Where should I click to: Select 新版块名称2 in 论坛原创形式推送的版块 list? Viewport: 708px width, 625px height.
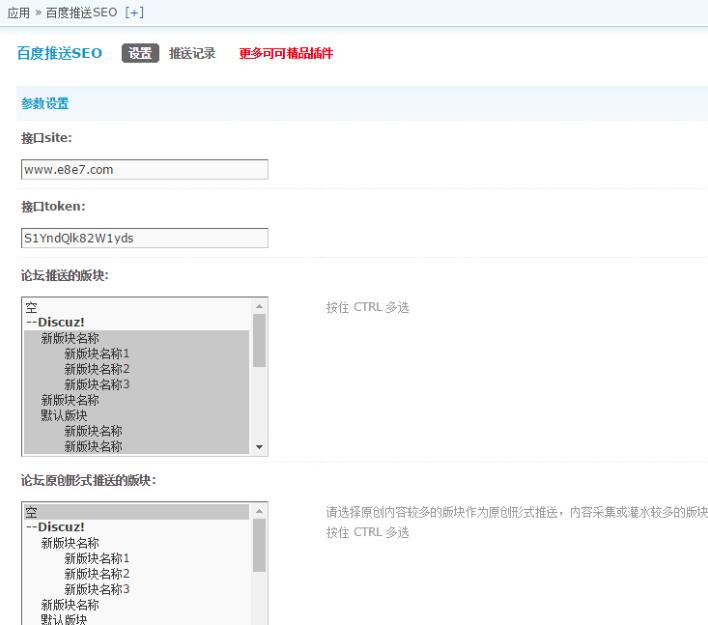[136, 574]
